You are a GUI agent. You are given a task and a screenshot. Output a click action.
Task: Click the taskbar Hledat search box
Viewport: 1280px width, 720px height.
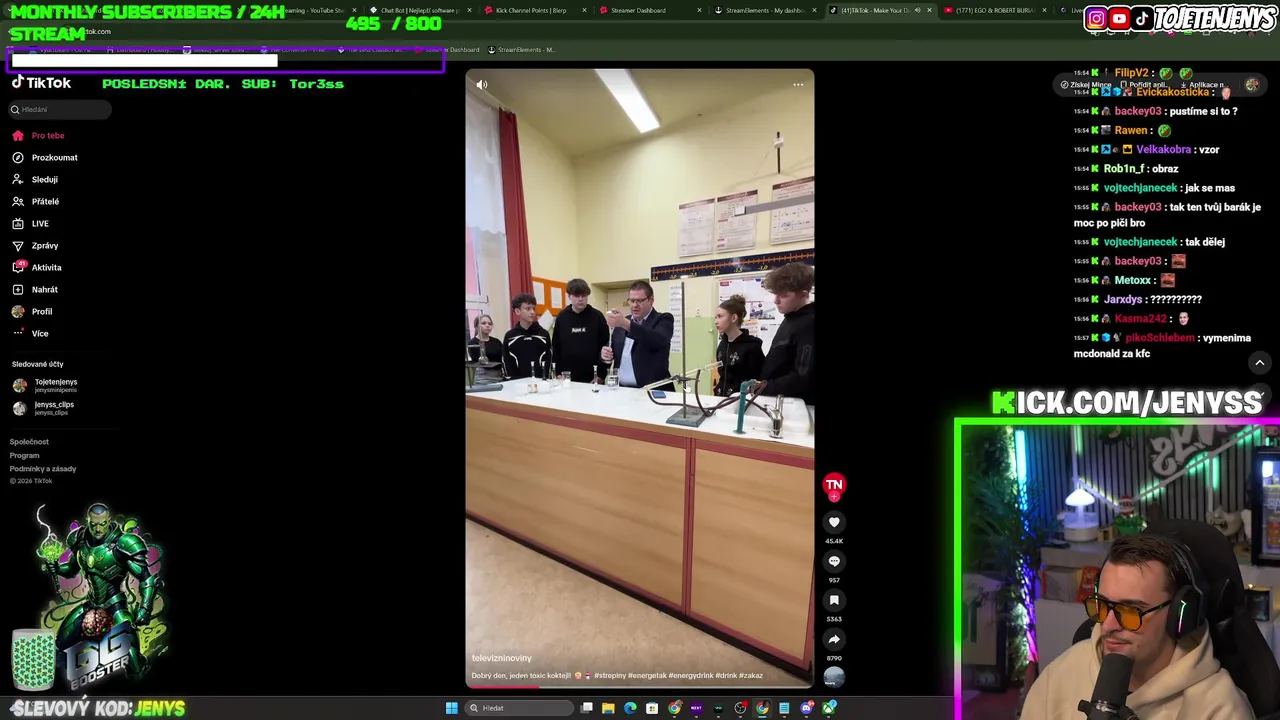tap(517, 708)
